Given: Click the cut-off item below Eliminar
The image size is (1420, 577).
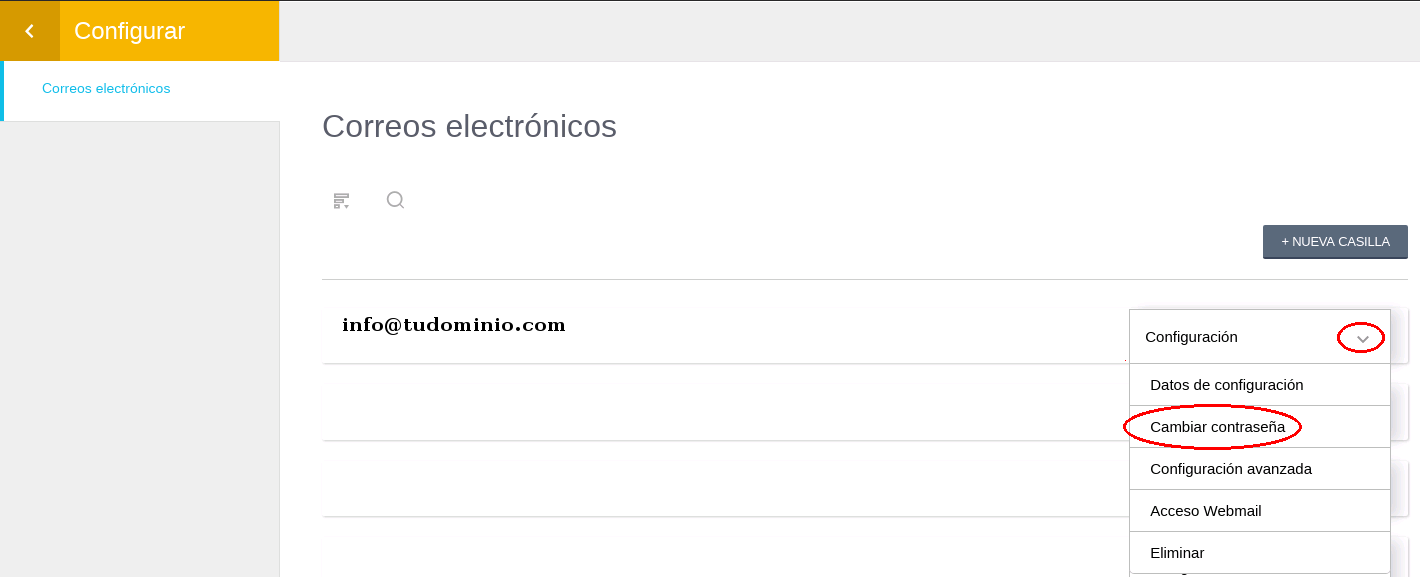Looking at the screenshot, I should pos(1259,575).
